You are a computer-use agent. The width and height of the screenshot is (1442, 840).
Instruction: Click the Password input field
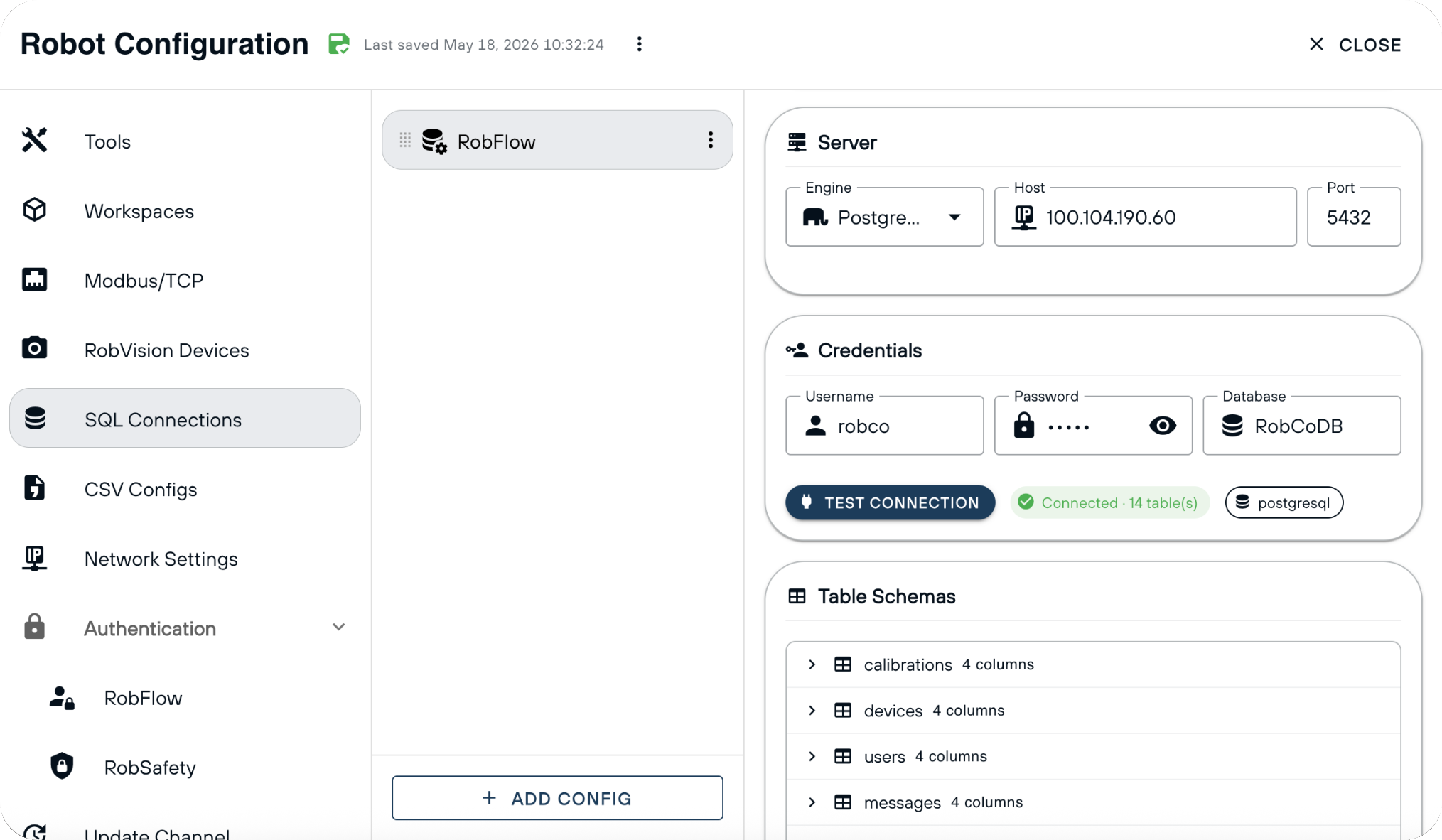tap(1093, 425)
